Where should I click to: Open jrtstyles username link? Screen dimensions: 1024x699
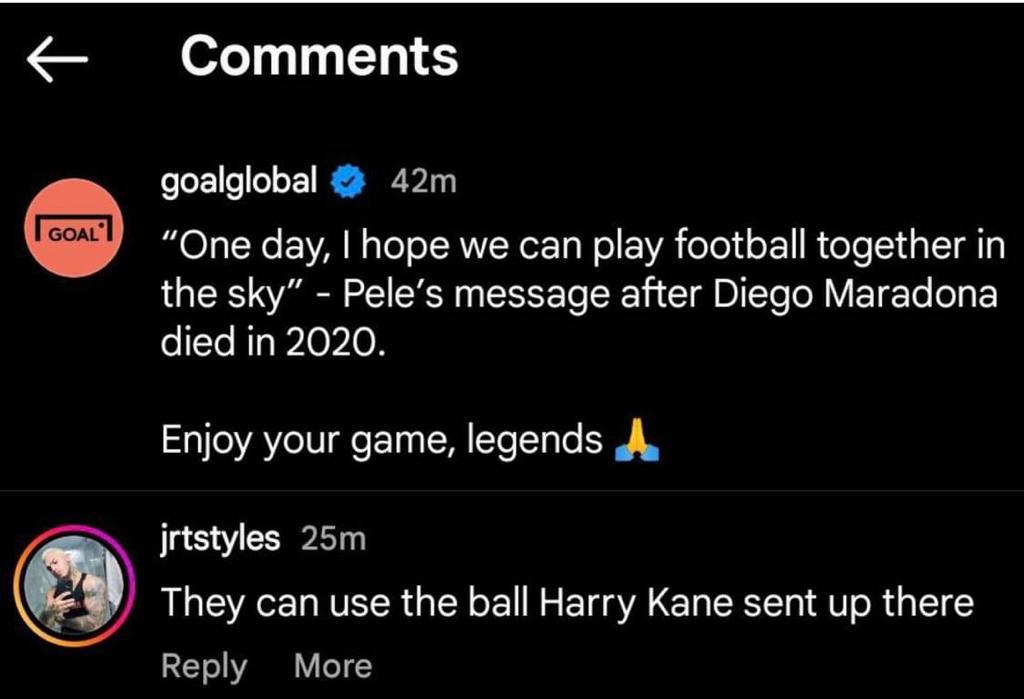220,540
